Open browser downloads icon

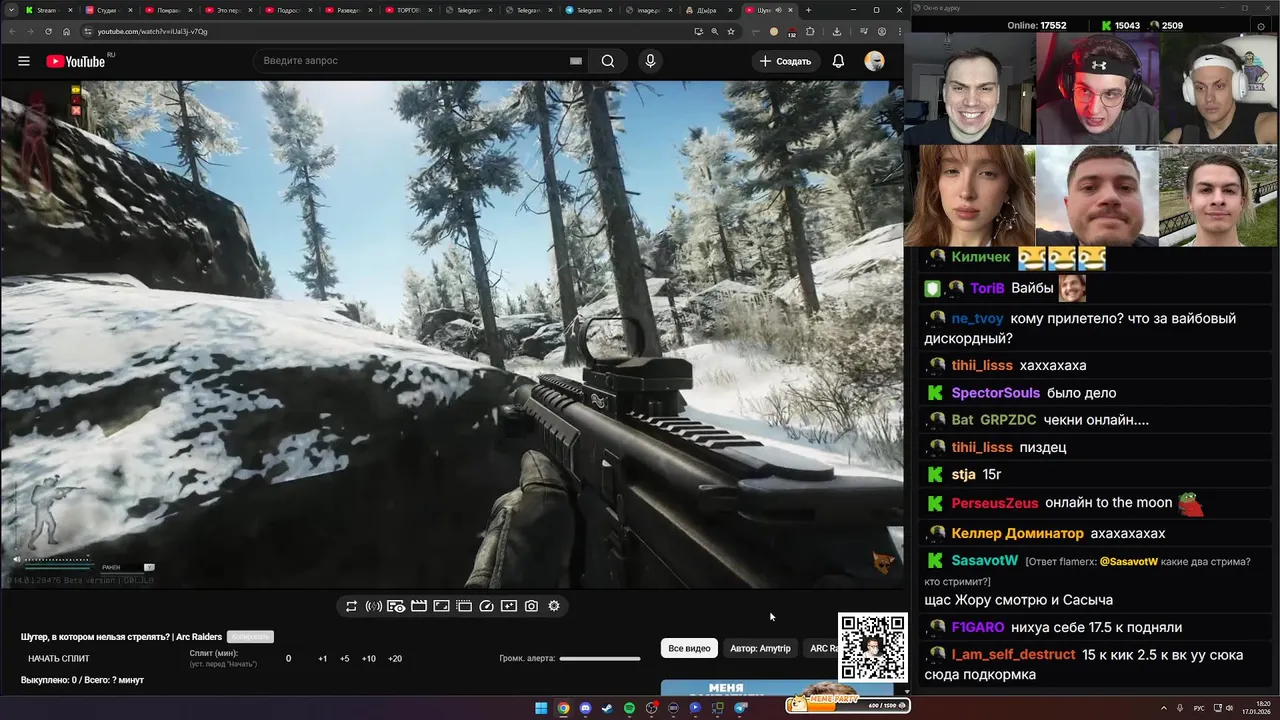[x=837, y=31]
